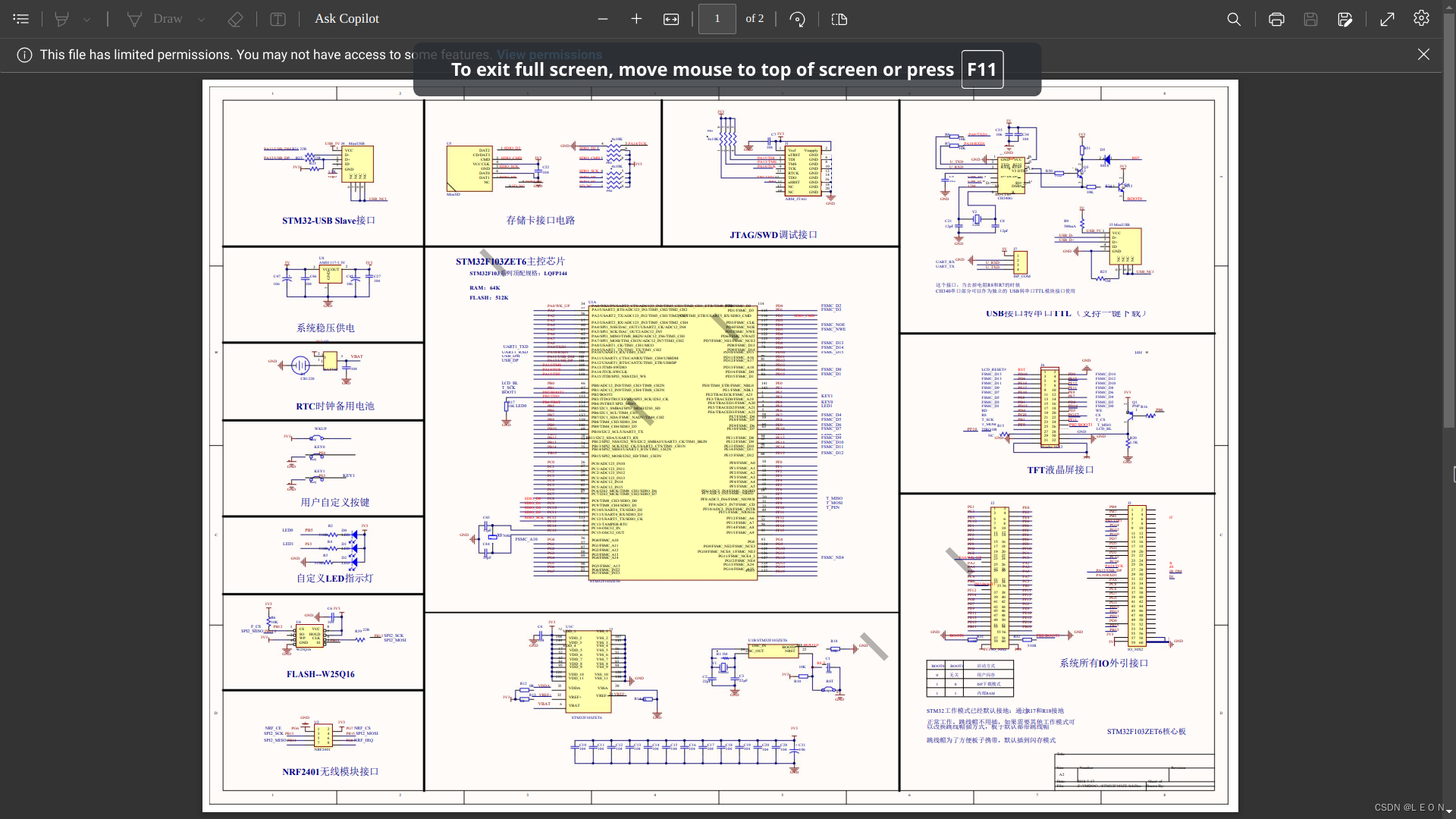
Task: Open the View permissions link
Action: tap(550, 55)
